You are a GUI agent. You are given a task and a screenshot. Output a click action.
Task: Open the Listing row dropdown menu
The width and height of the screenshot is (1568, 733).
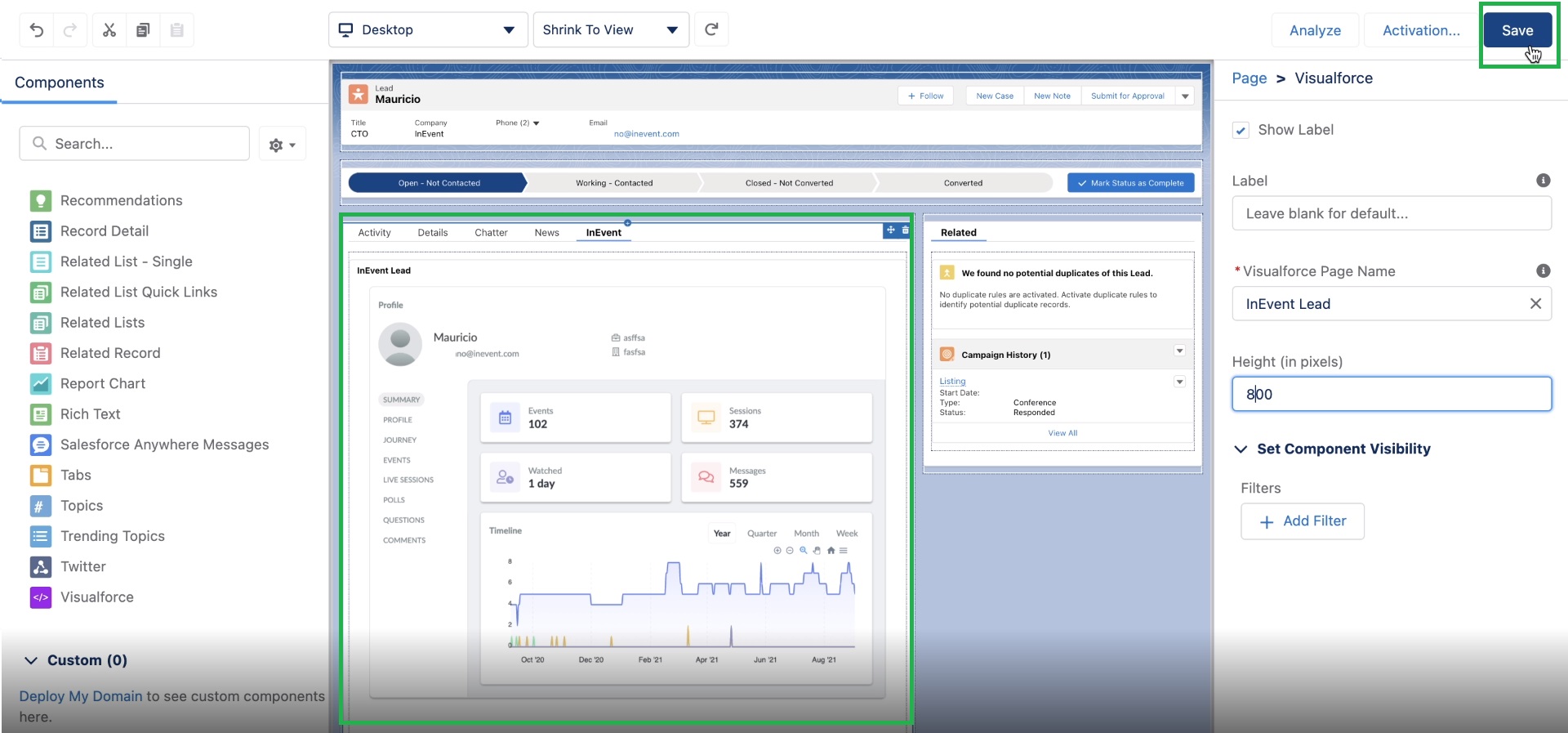(x=1179, y=382)
